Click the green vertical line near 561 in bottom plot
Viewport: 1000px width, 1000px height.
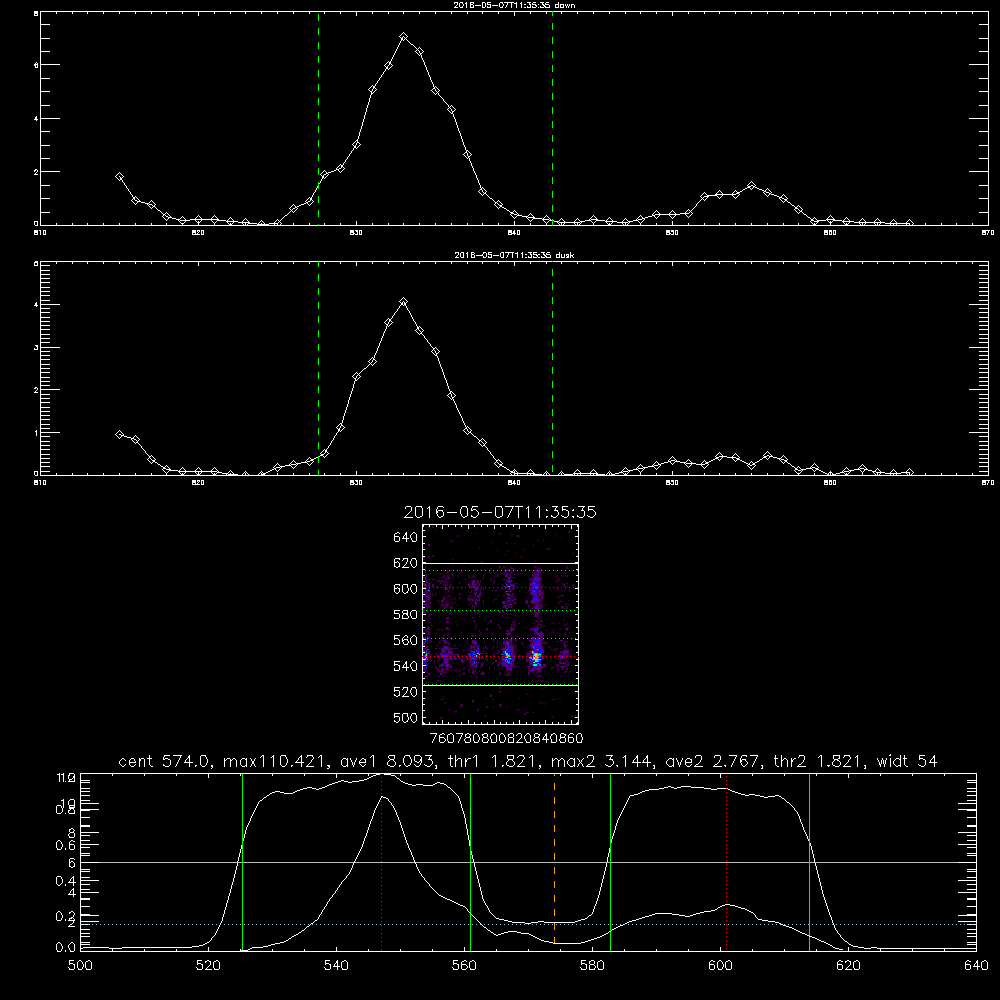[x=471, y=862]
